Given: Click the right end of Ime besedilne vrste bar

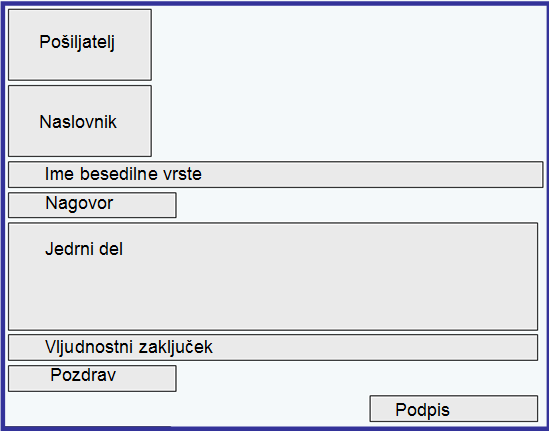Looking at the screenshot, I should 525,174.
